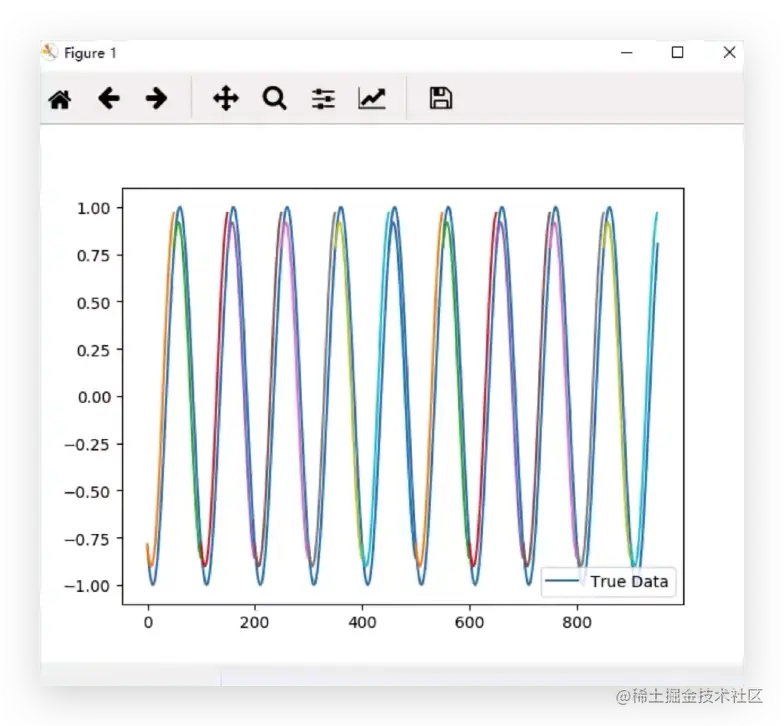Open edit axis and curve parameters

[x=372, y=98]
